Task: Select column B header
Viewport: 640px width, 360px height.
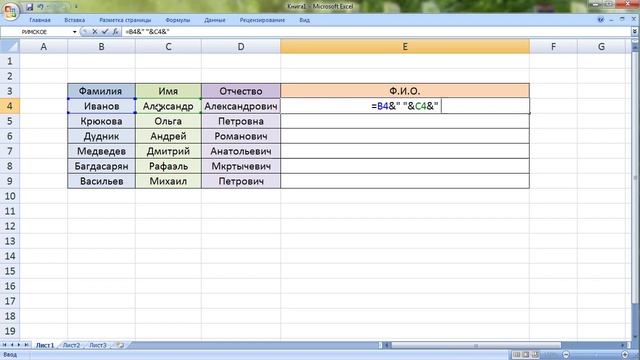Action: click(x=101, y=47)
